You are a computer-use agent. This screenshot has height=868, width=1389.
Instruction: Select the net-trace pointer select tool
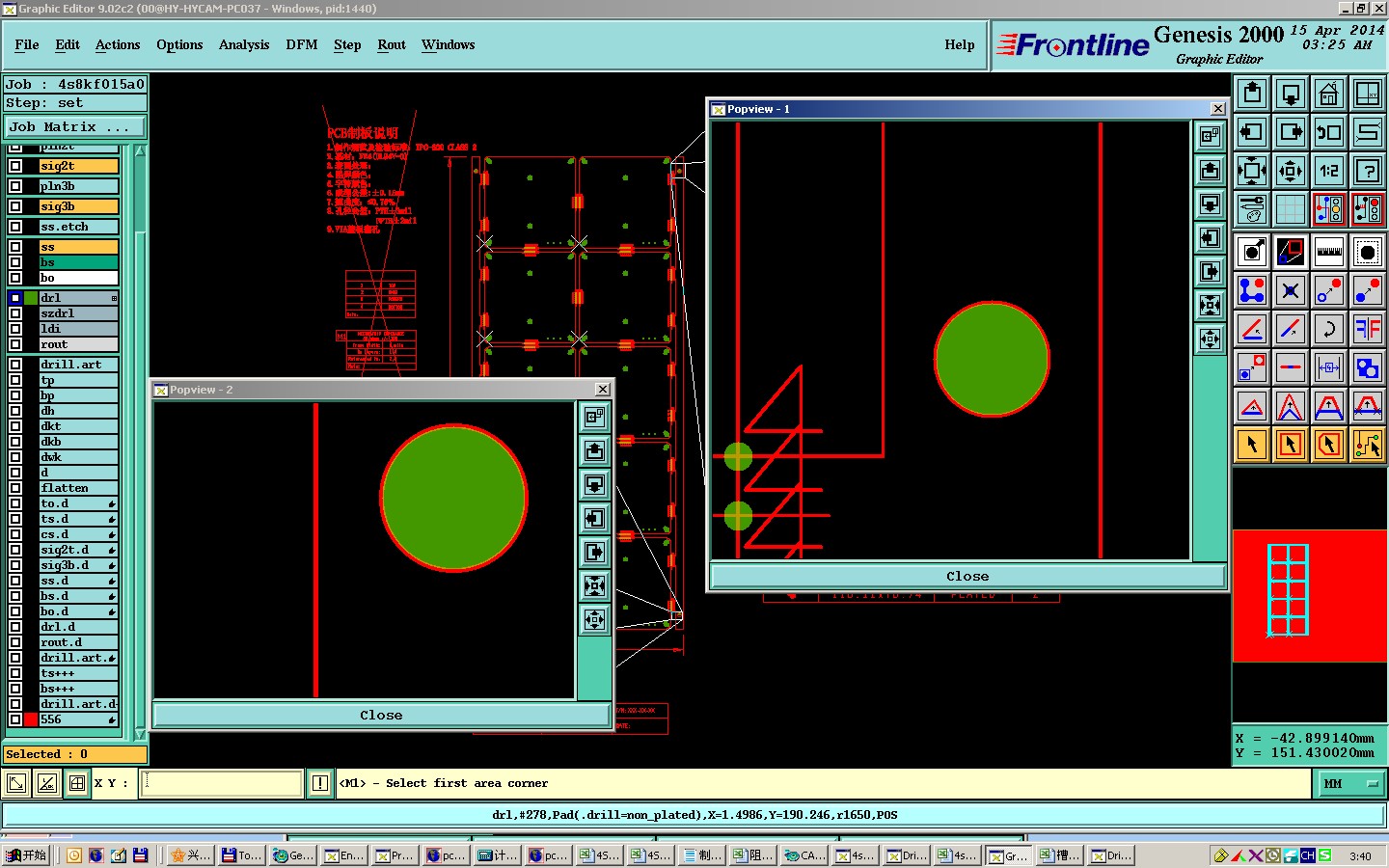click(x=1368, y=445)
